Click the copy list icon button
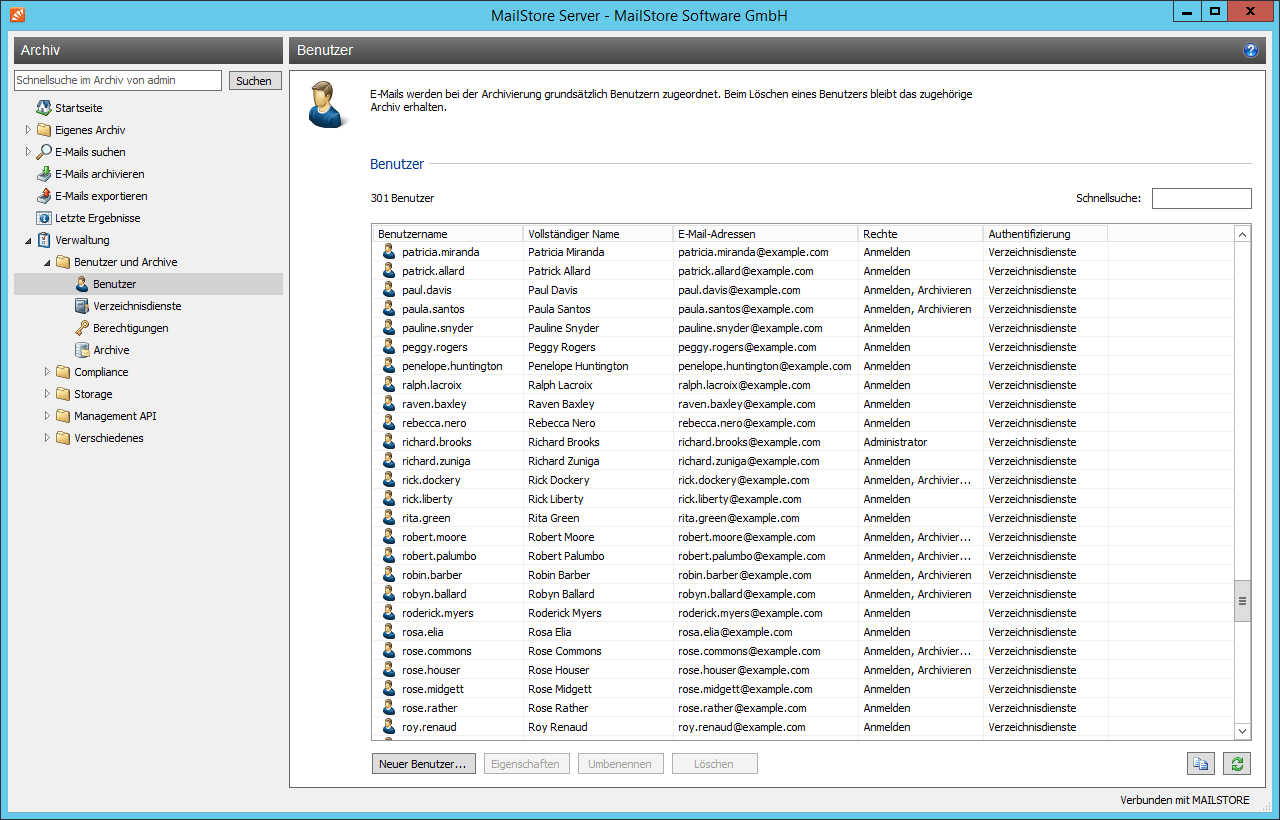The height and width of the screenshot is (820, 1280). point(1201,764)
